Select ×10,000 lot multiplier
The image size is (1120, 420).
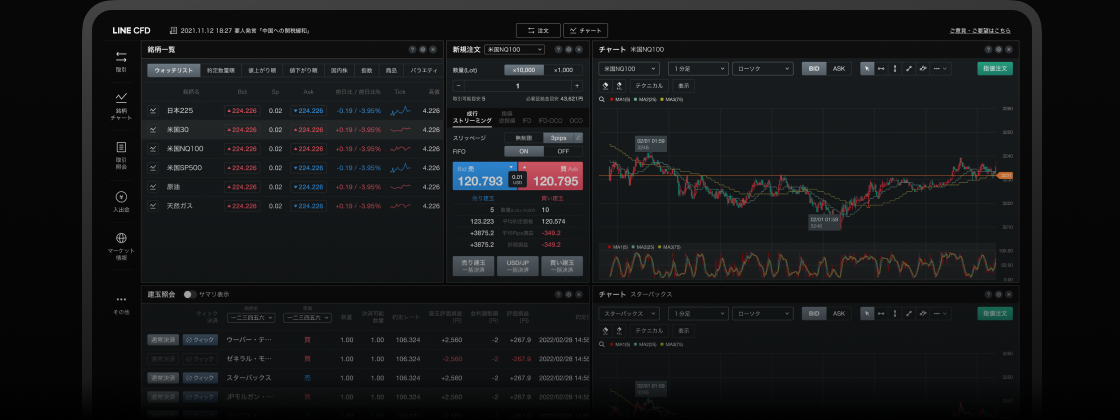(524, 70)
